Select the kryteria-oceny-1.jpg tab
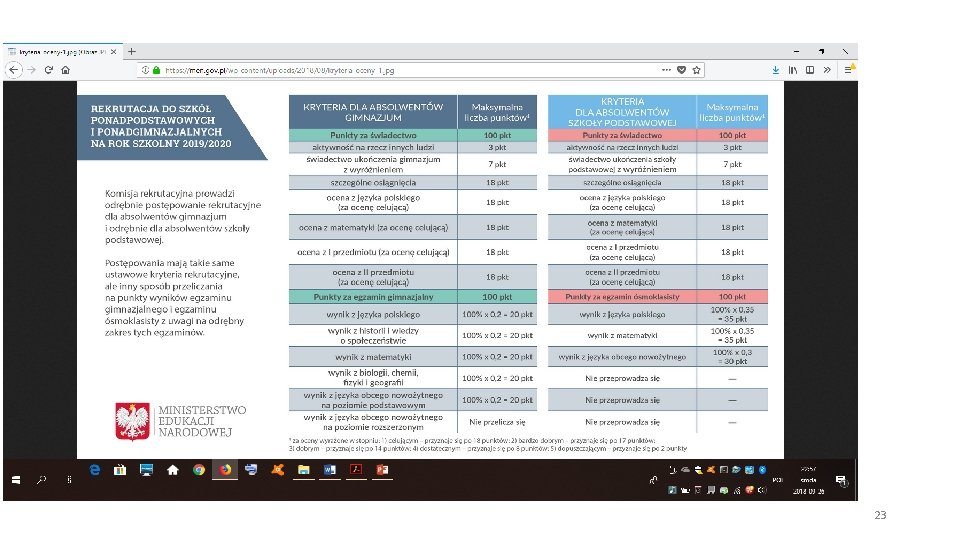960x540 pixels. pyautogui.click(x=63, y=52)
